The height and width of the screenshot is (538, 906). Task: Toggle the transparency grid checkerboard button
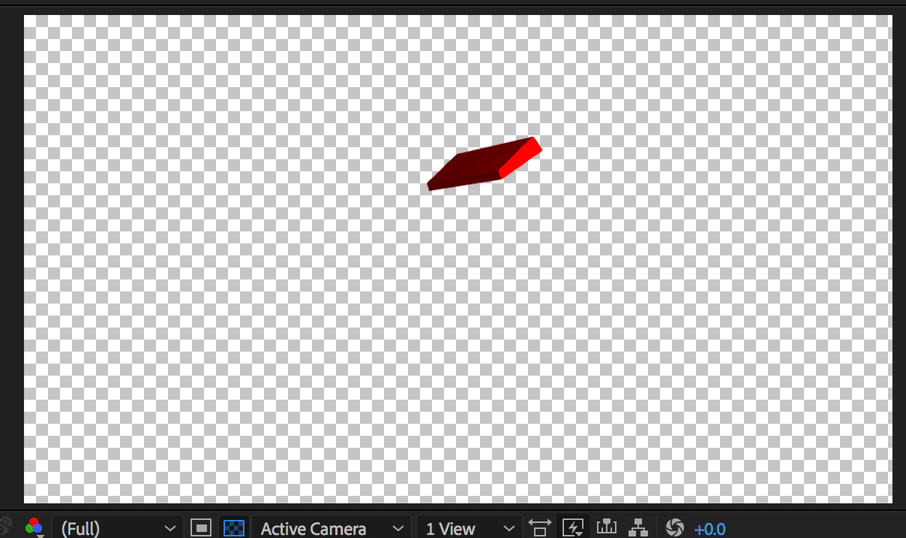pos(234,528)
